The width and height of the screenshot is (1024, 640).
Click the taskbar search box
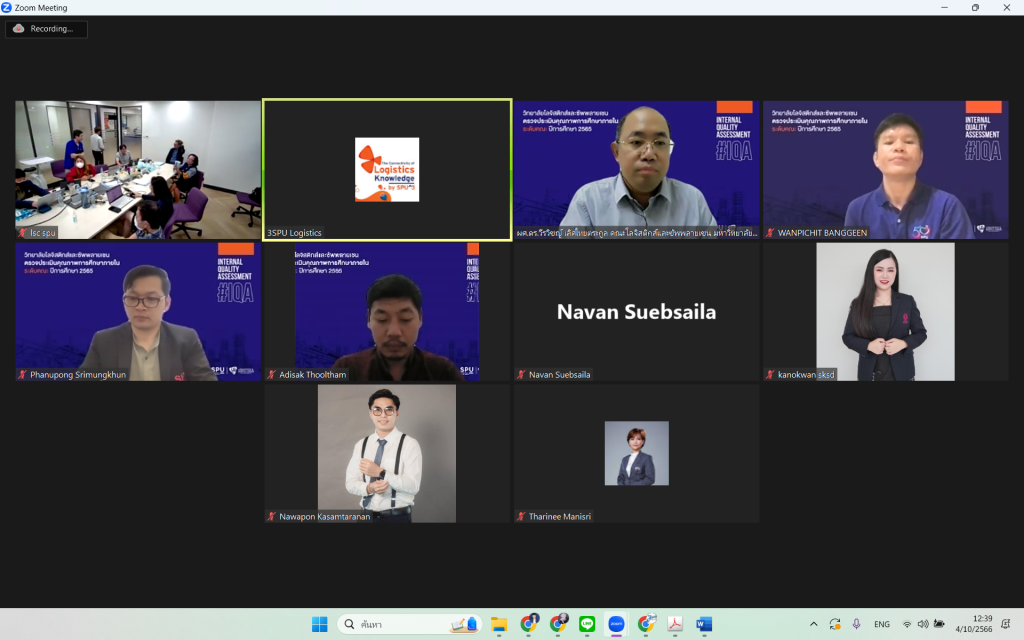410,624
